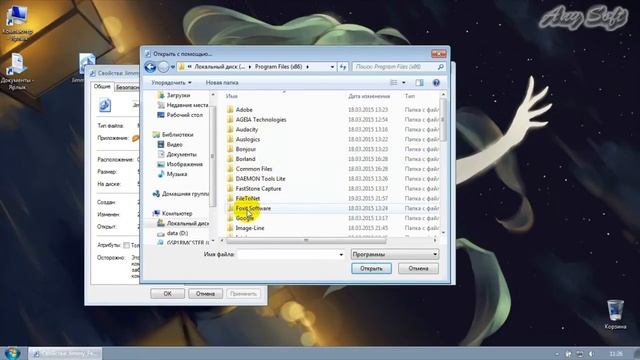The image size is (640, 360).
Task: Click the file list horizontal scrollbar
Action: [306, 240]
